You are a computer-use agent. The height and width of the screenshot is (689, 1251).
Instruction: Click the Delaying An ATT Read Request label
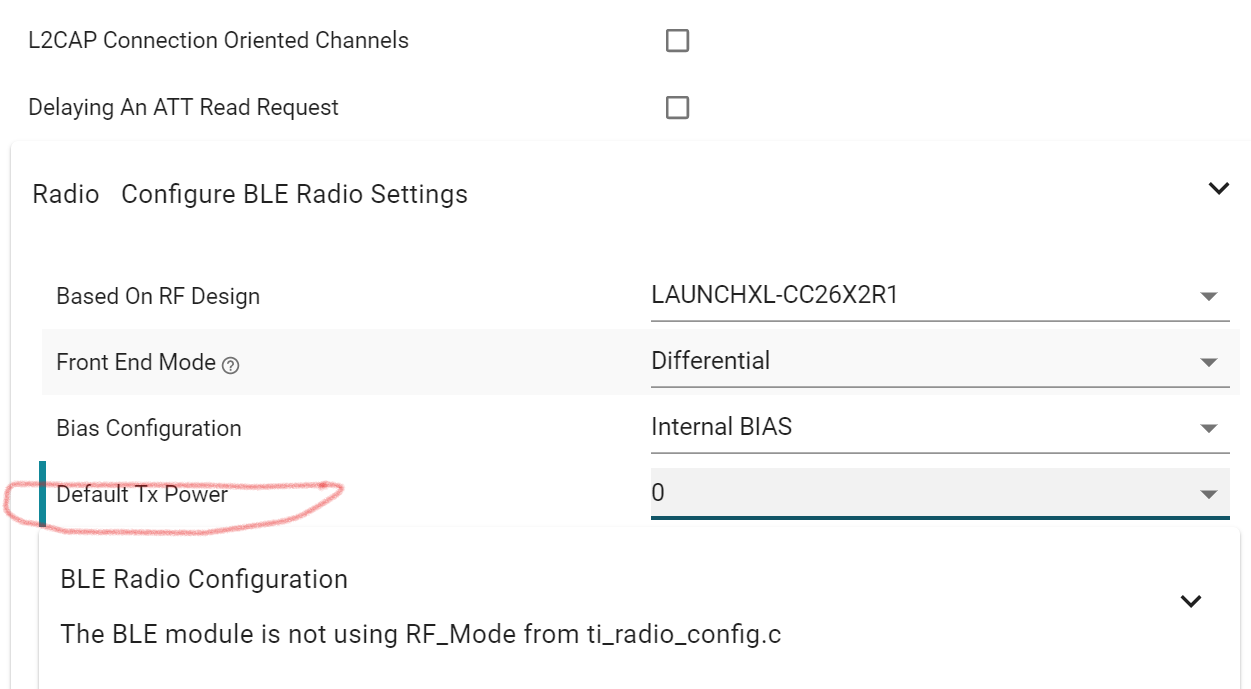tap(183, 108)
